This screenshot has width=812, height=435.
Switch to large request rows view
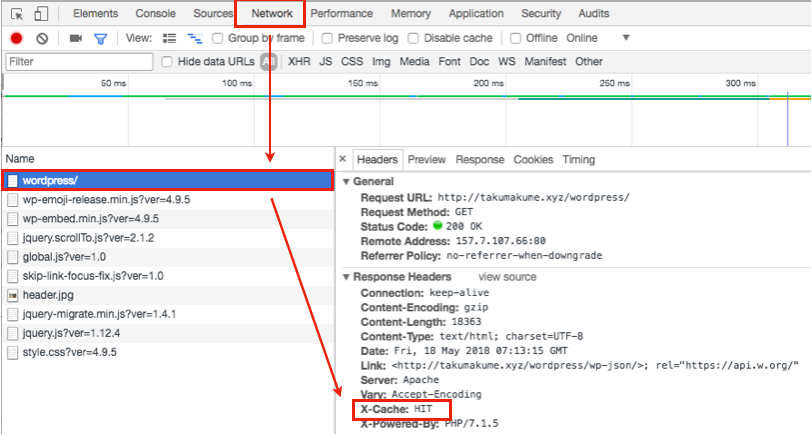point(169,38)
